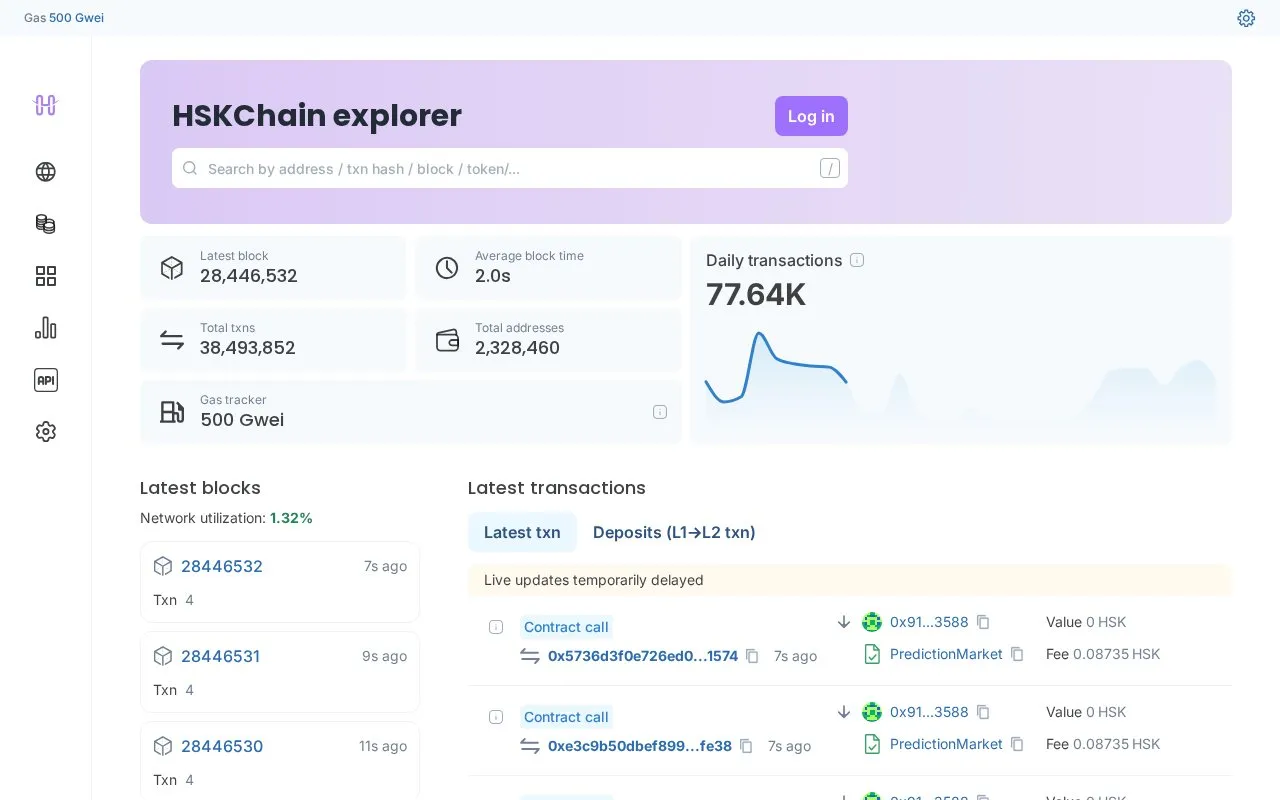
Task: Open the sender address link in second transaction
Action: coord(929,712)
